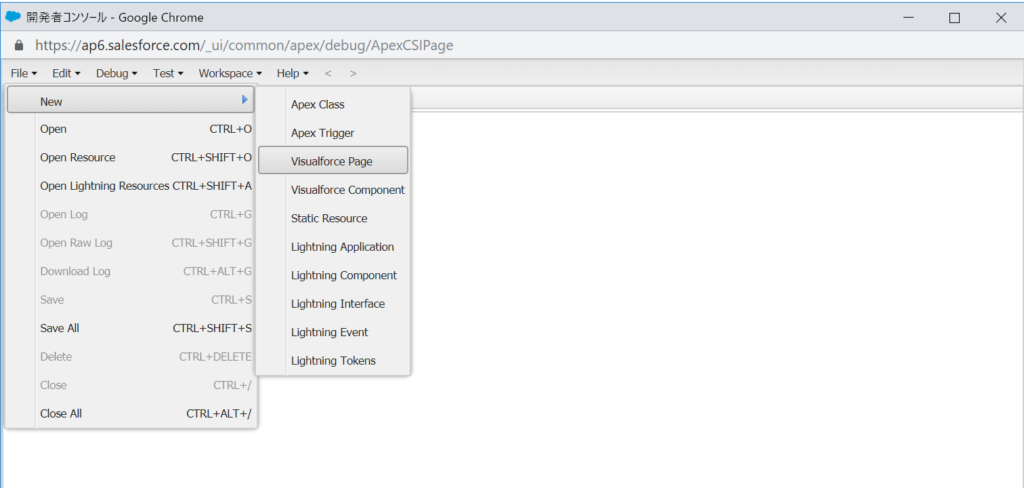
Task: Click Open Lightning Resources menu item
Action: pyautogui.click(x=104, y=186)
